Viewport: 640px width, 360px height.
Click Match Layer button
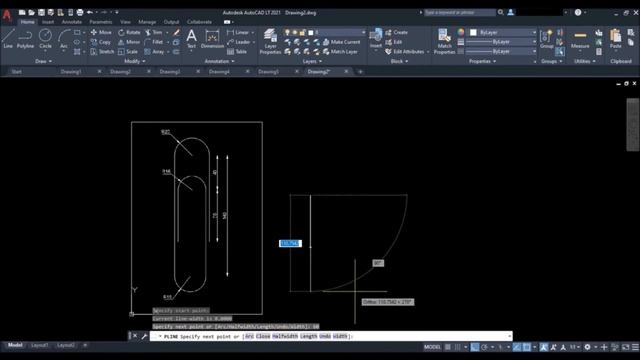(x=340, y=52)
